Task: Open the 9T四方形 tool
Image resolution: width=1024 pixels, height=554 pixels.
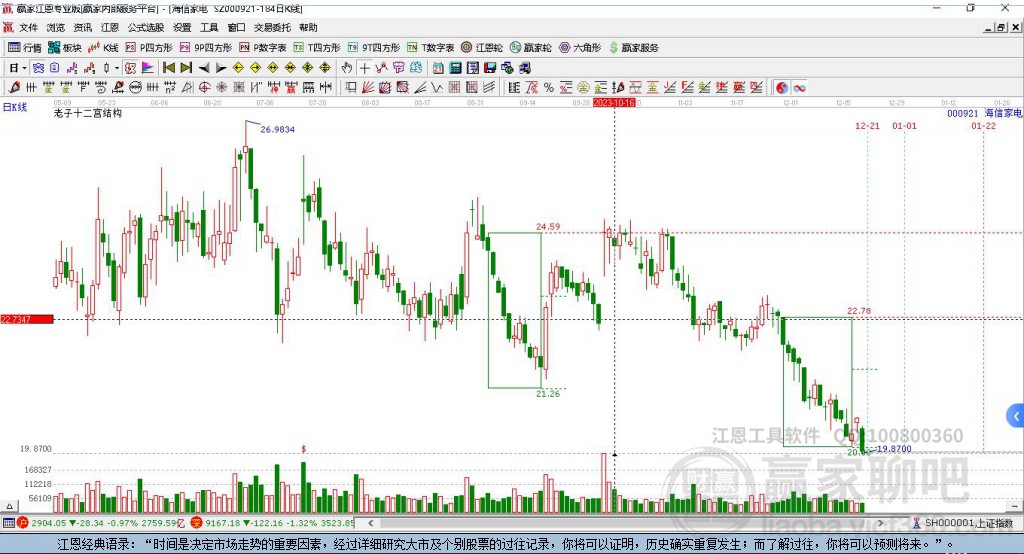Action: pyautogui.click(x=374, y=48)
